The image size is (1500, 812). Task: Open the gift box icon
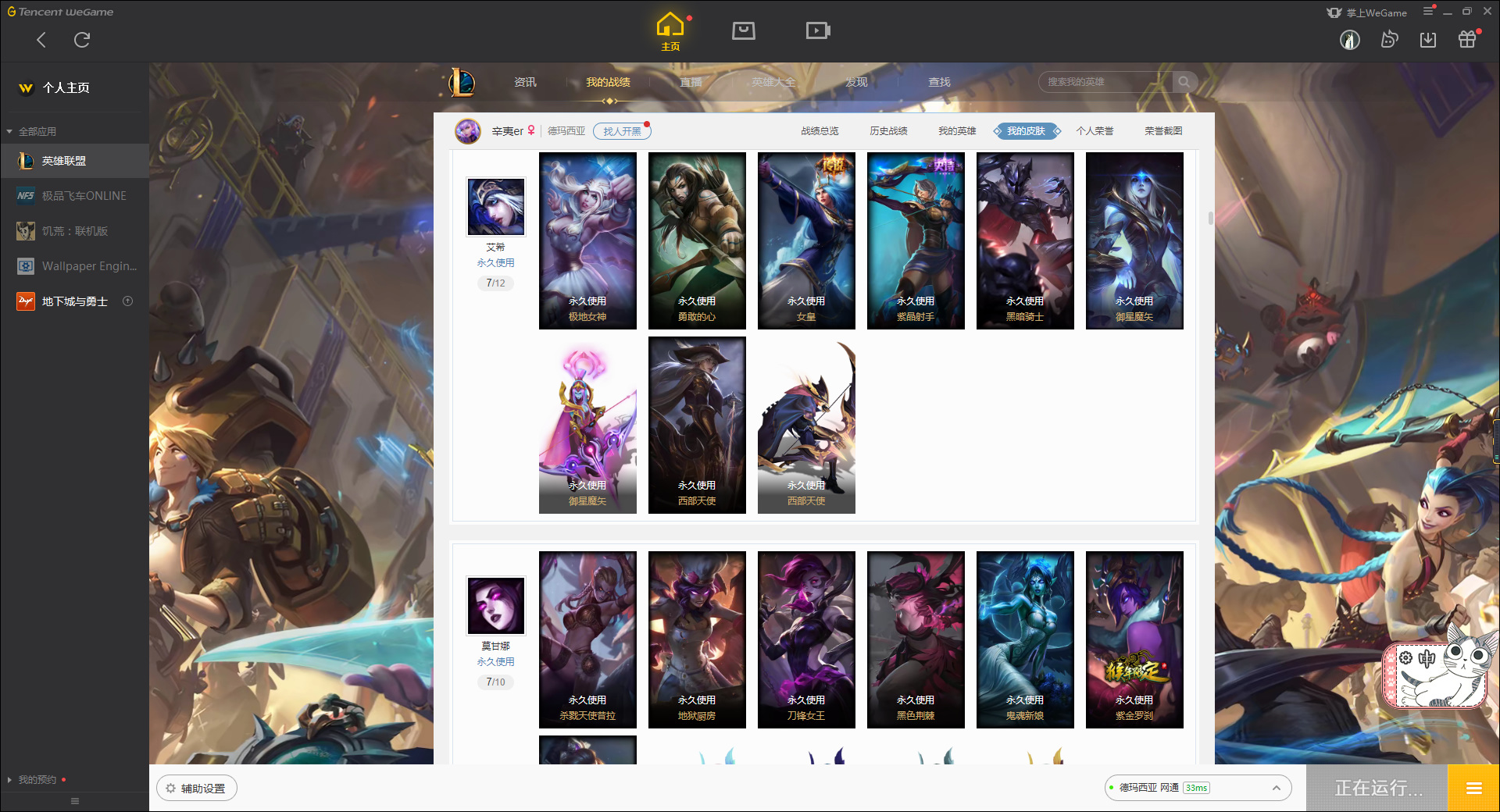tap(1467, 39)
